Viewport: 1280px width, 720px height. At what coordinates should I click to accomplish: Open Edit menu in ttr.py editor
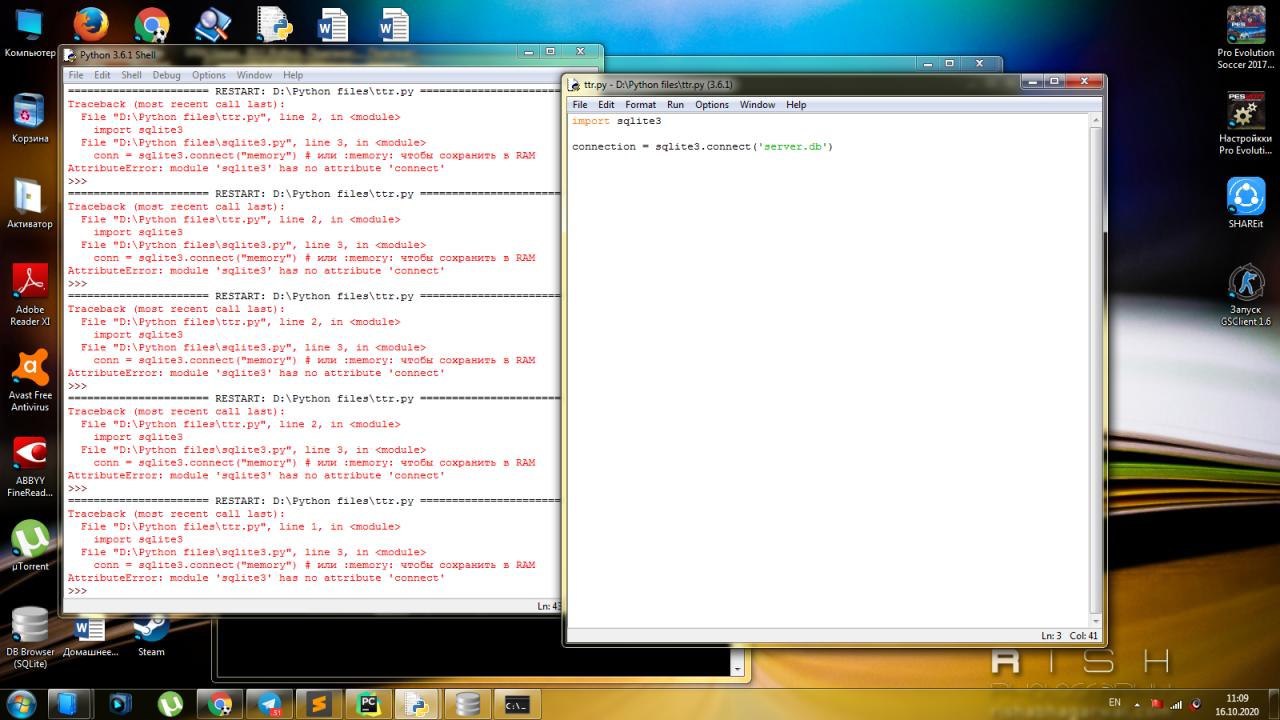pyautogui.click(x=606, y=104)
